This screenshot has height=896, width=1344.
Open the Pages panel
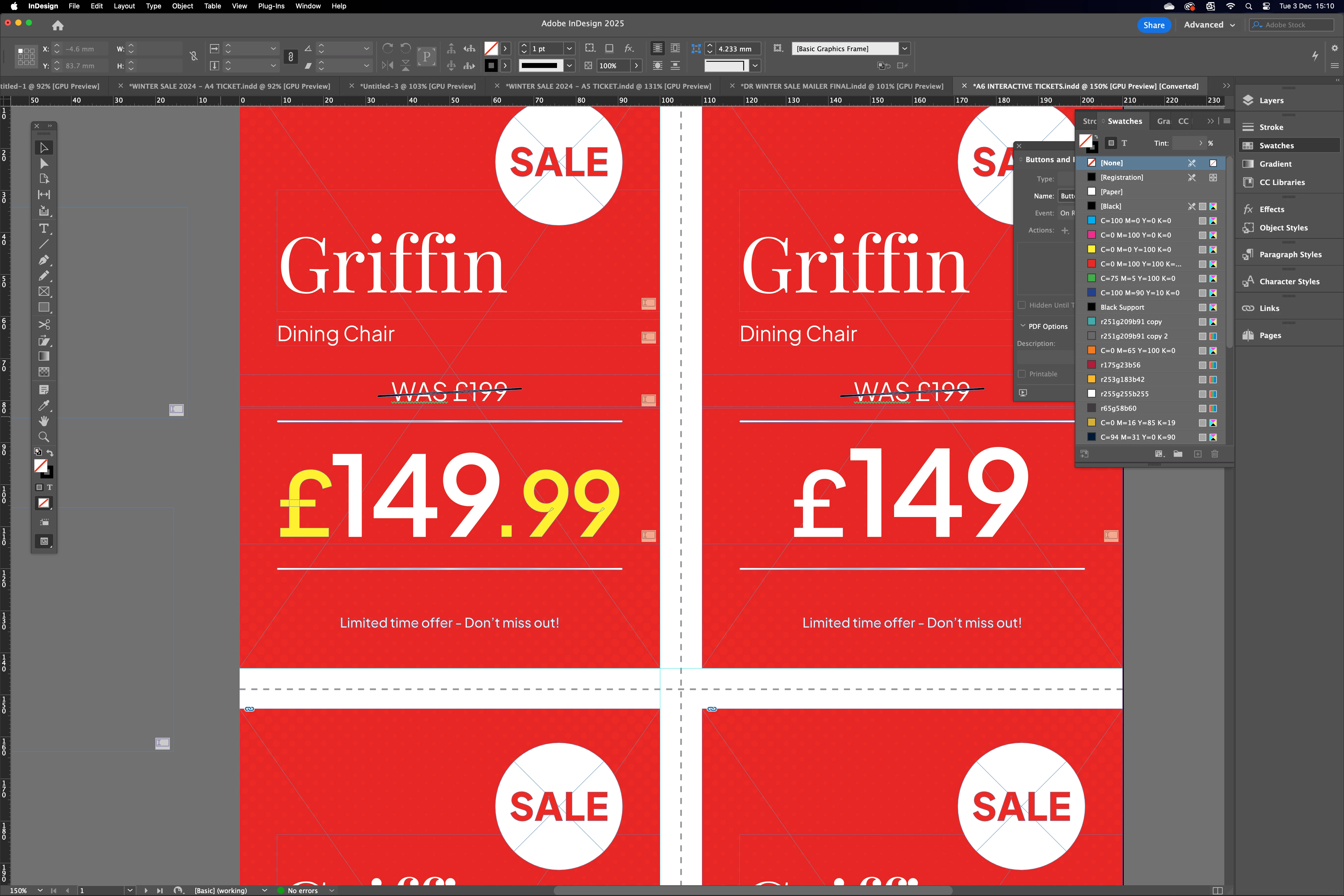tap(1270, 335)
